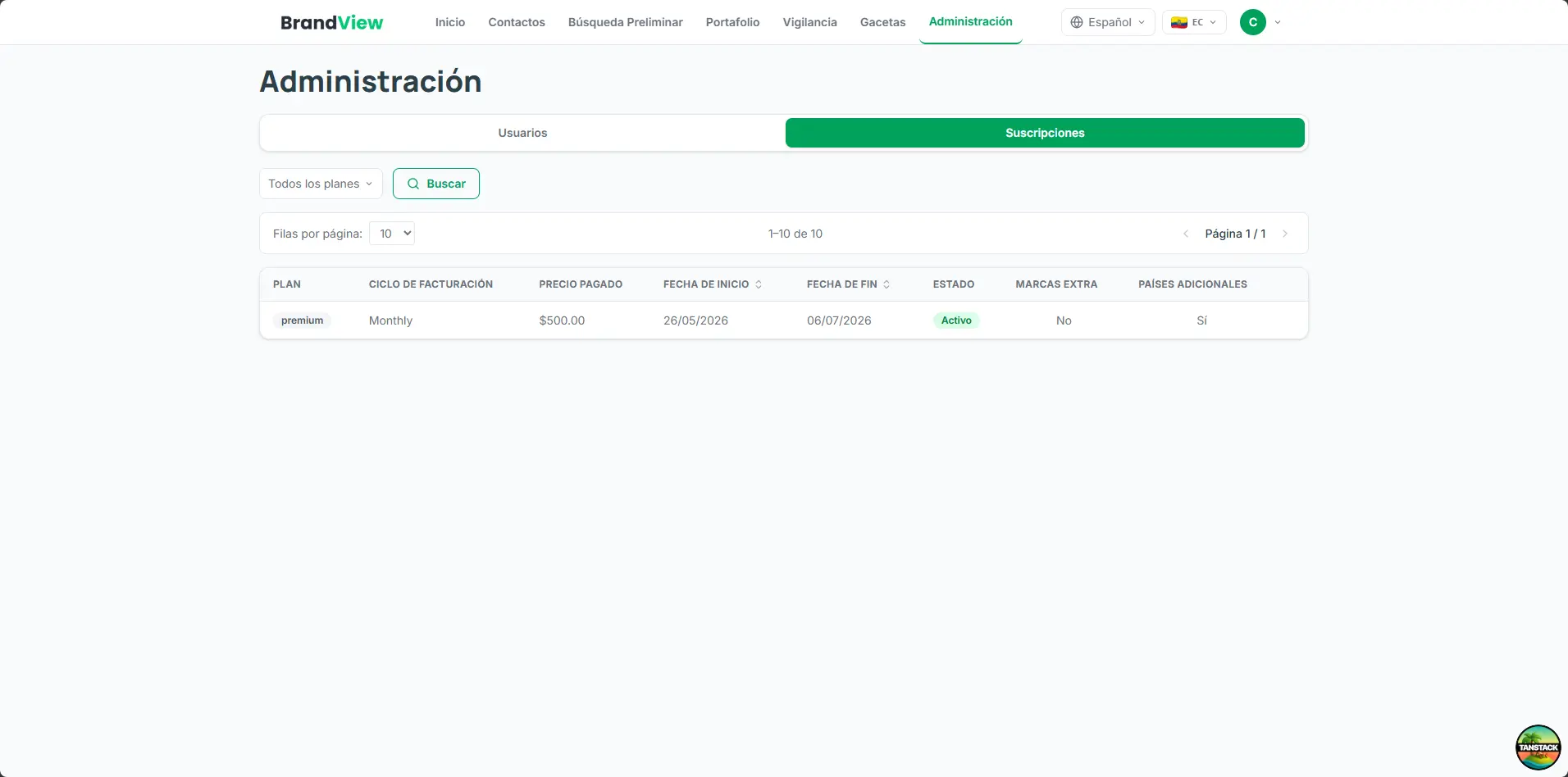Viewport: 1568px width, 777px height.
Task: Click the Países Adicionales value Sí
Action: tap(1201, 320)
